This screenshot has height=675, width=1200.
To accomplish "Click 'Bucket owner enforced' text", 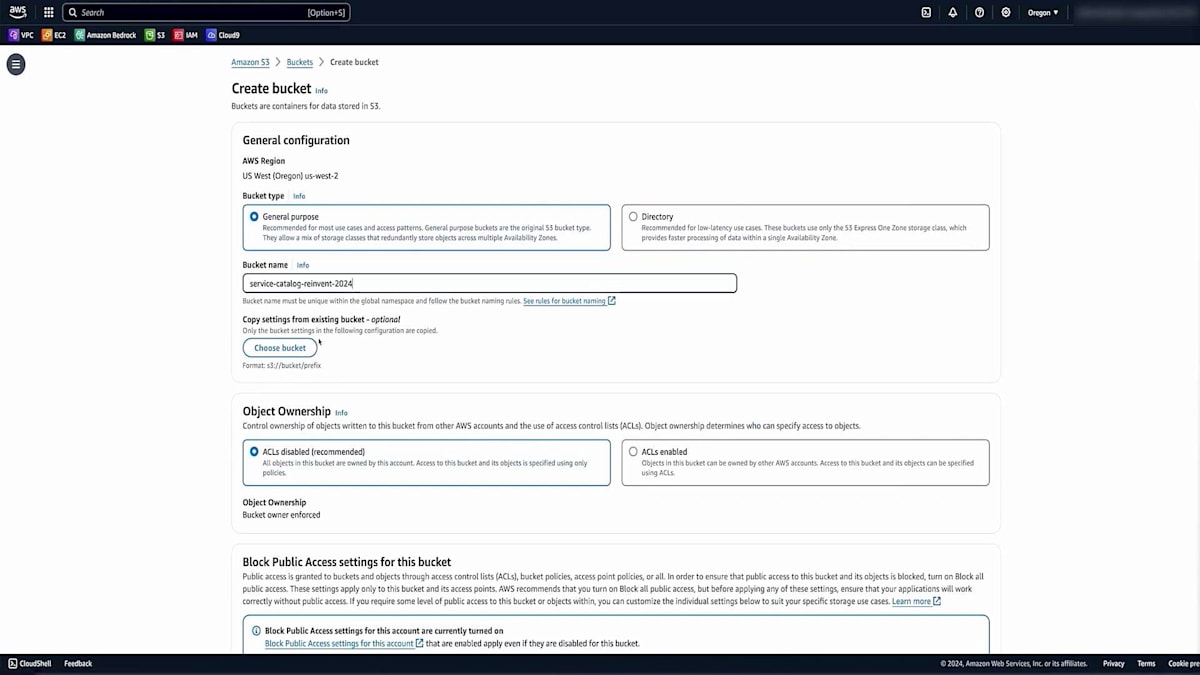I will (281, 515).
